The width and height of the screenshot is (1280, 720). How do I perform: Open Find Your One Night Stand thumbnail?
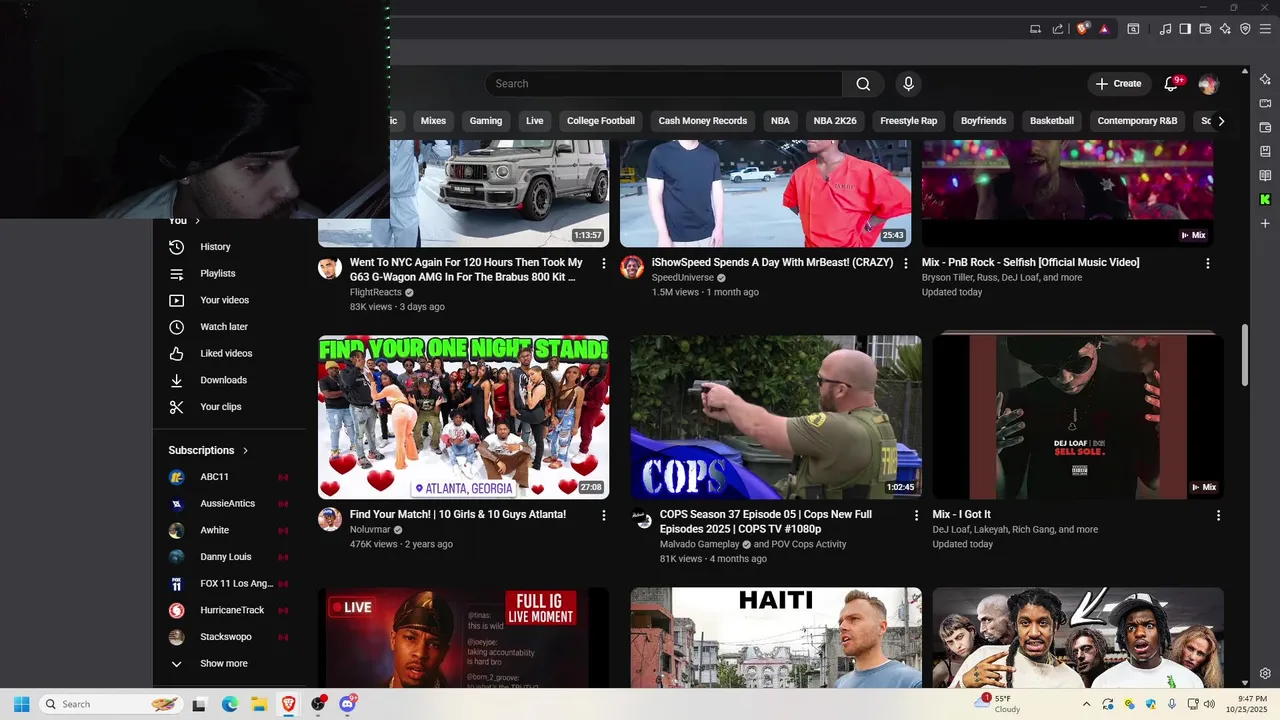point(464,417)
